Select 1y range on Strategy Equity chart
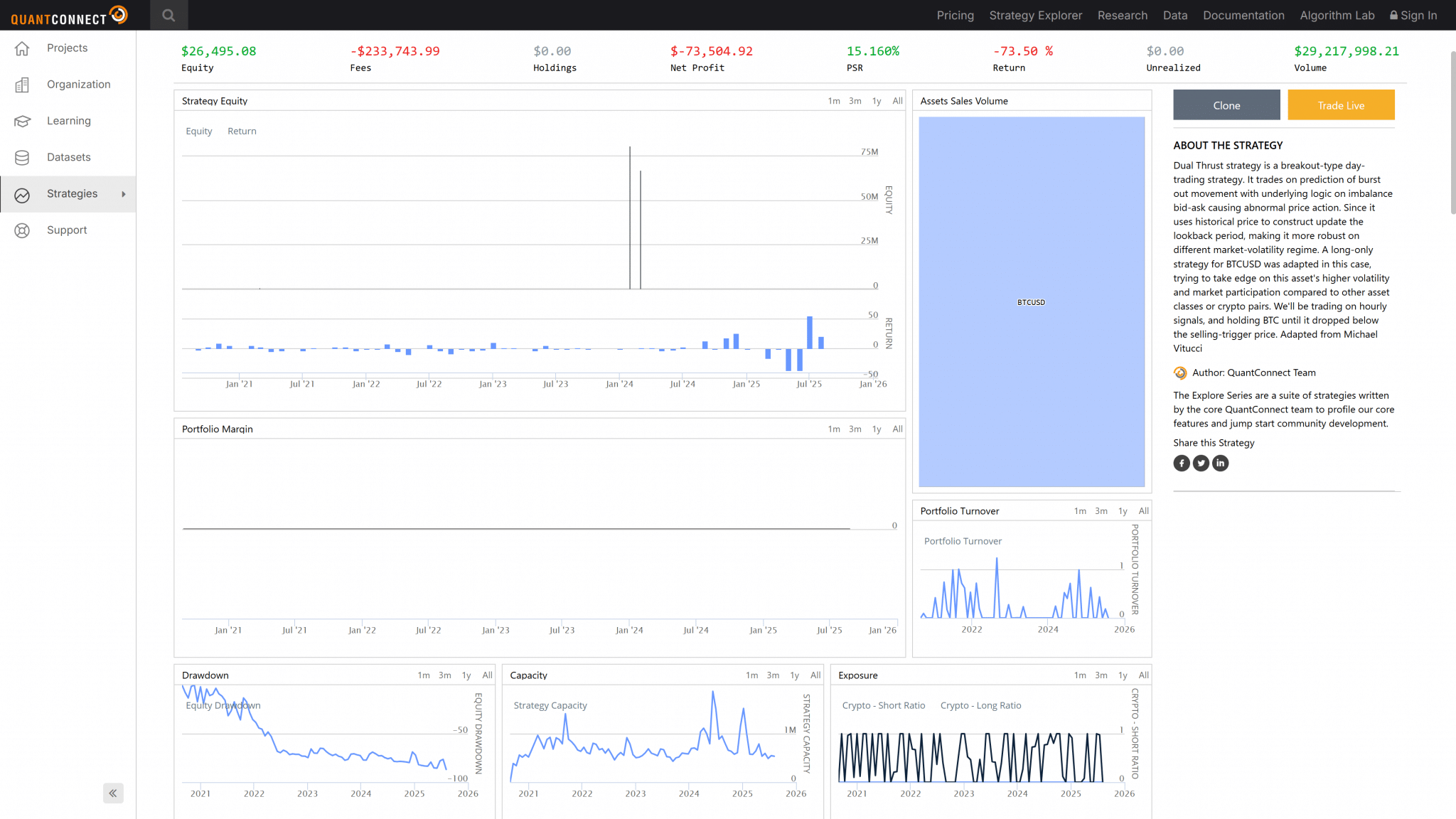1456x819 pixels. point(877,101)
